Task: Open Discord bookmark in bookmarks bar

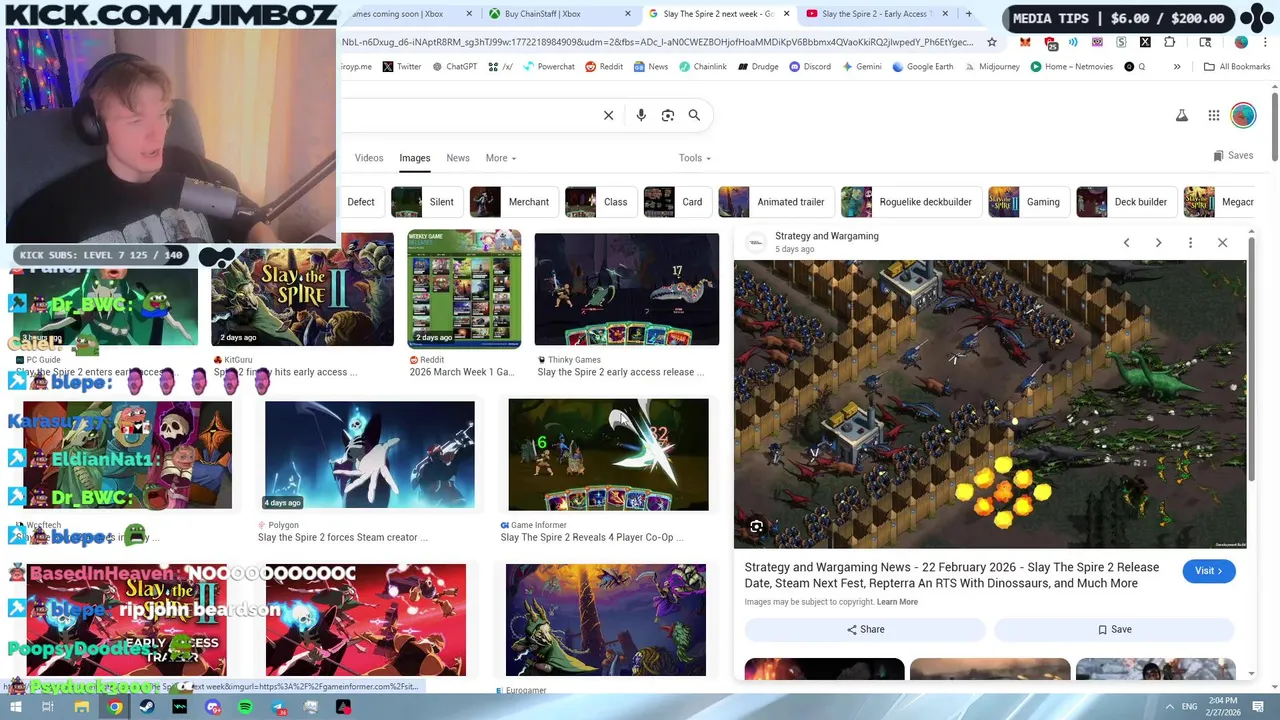Action: click(809, 67)
